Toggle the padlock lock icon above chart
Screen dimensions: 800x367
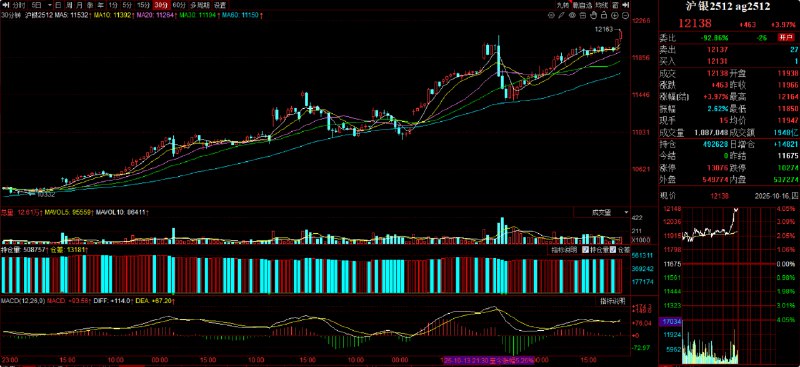pyautogui.click(x=604, y=15)
